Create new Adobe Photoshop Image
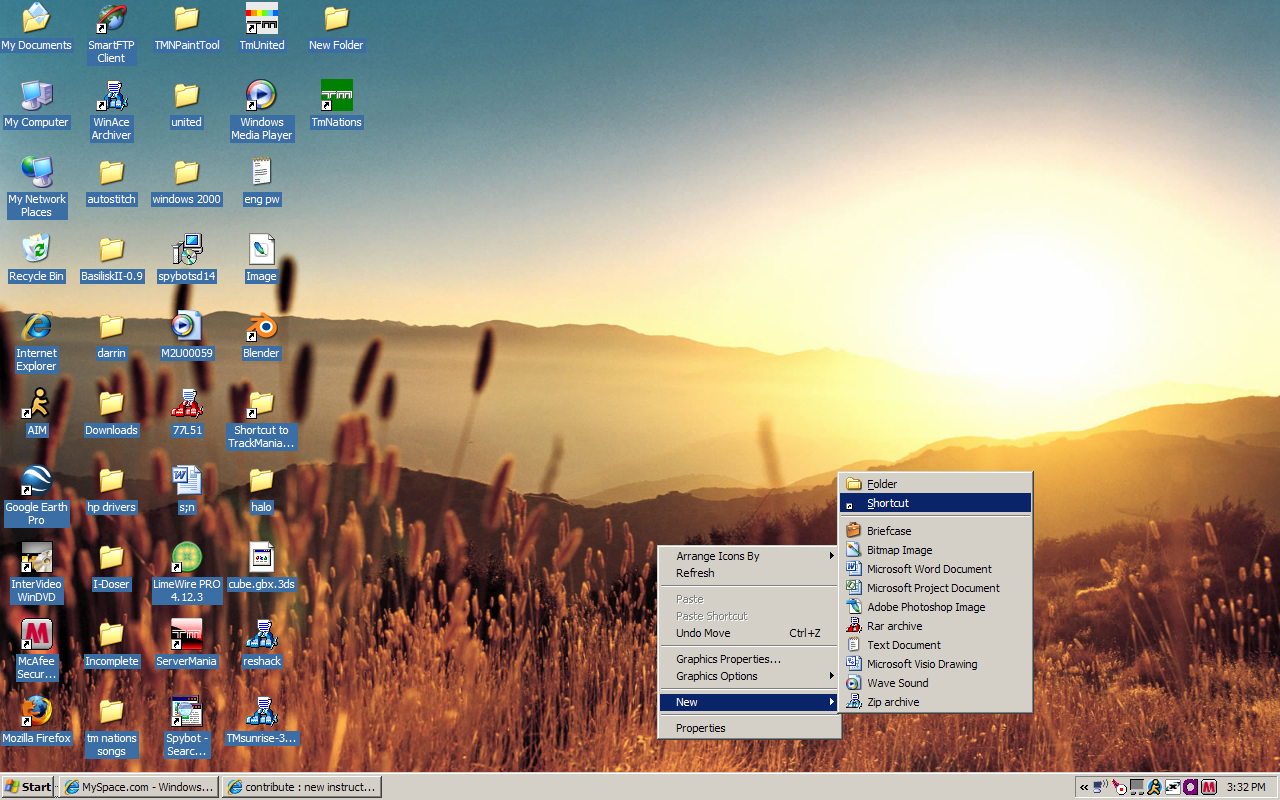This screenshot has height=800, width=1280. [x=935, y=607]
